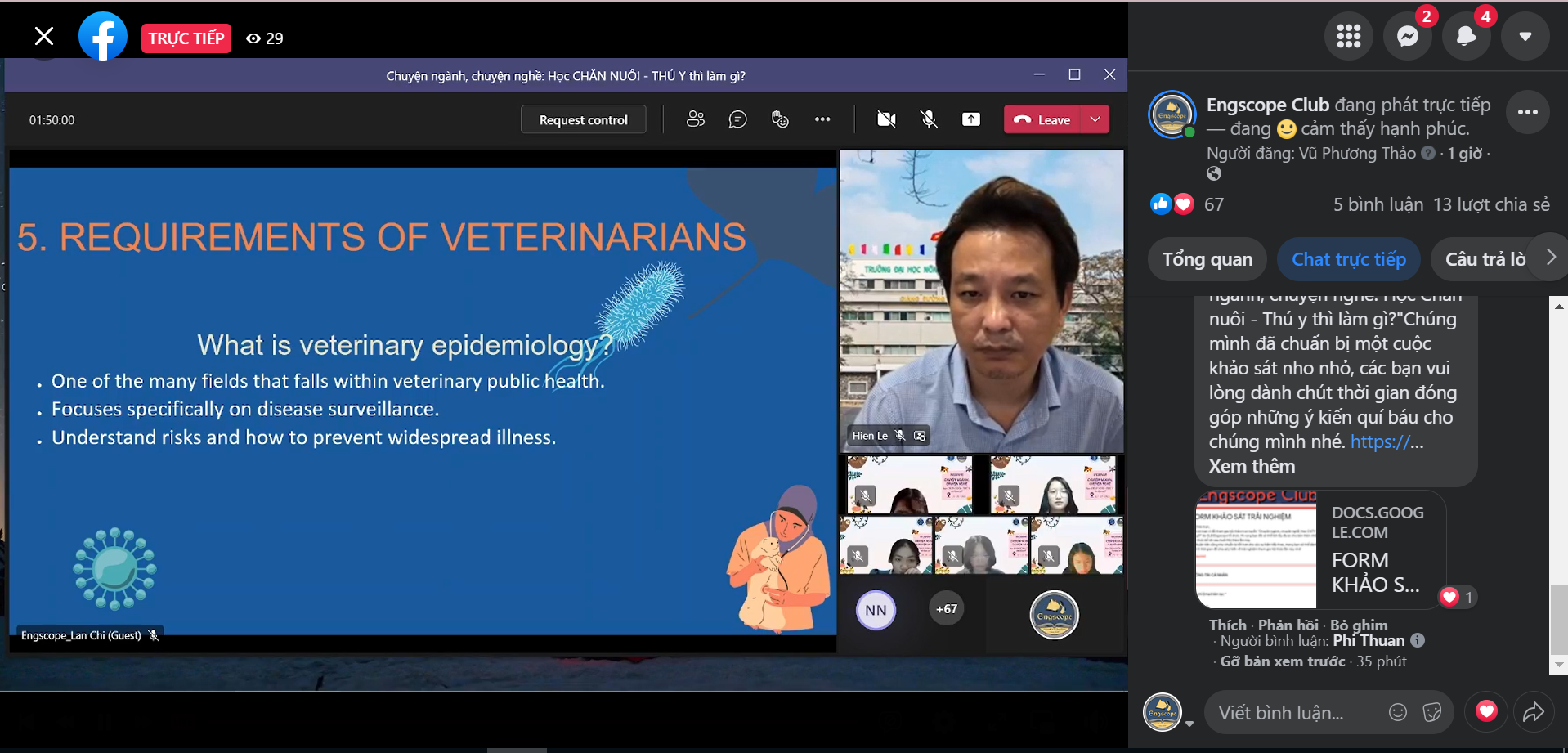The image size is (1568, 753).
Task: Maximize the Teams meeting window
Action: [1074, 74]
